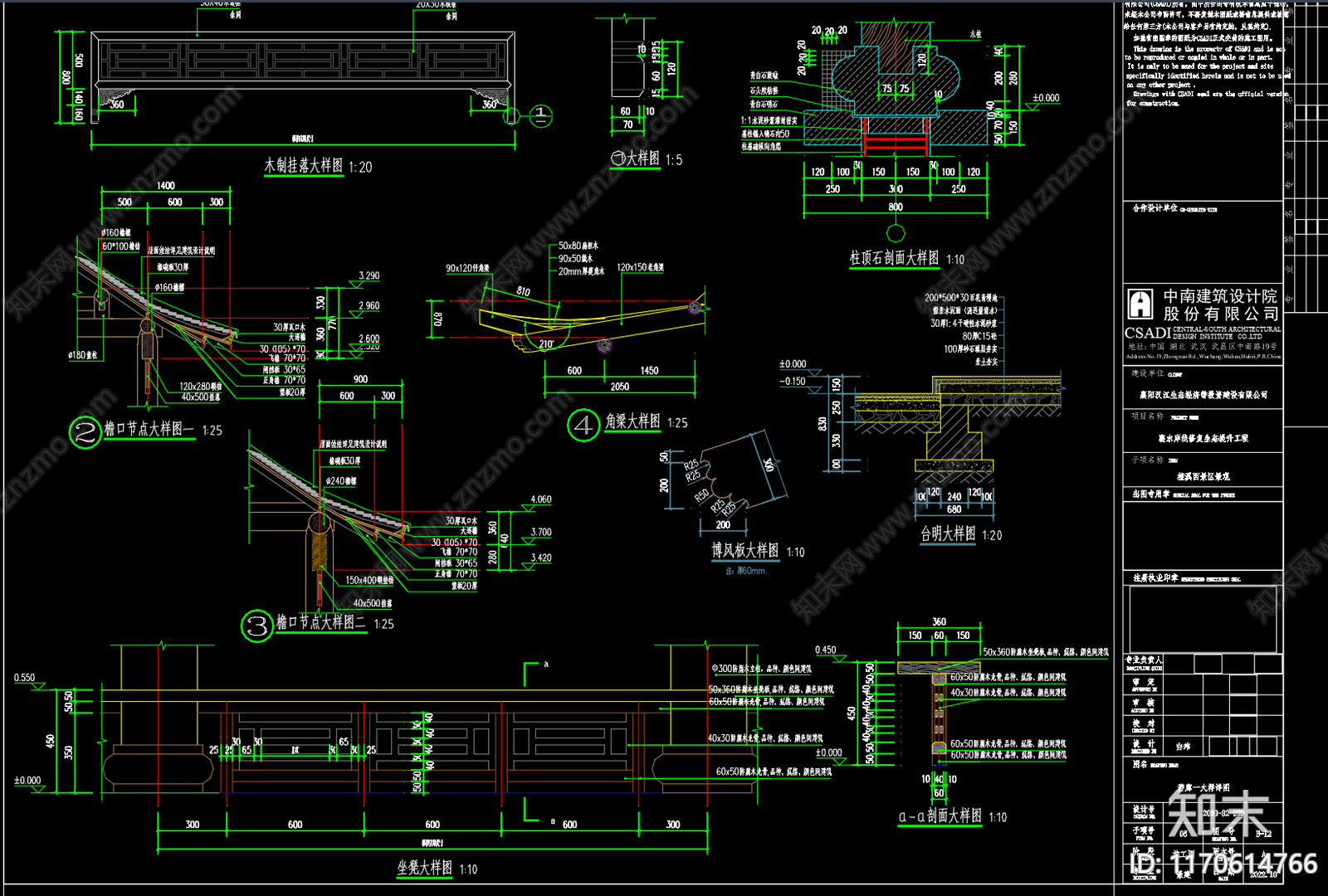Viewport: 1328px width, 896px height.
Task: Select the 2.960 elevation label
Action: pyautogui.click(x=369, y=306)
